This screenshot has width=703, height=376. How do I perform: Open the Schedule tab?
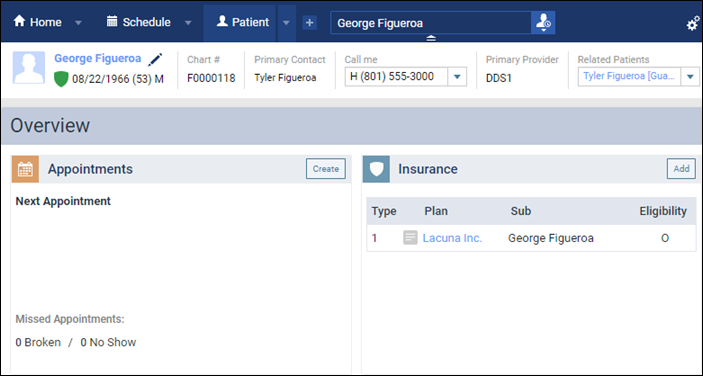tap(139, 22)
